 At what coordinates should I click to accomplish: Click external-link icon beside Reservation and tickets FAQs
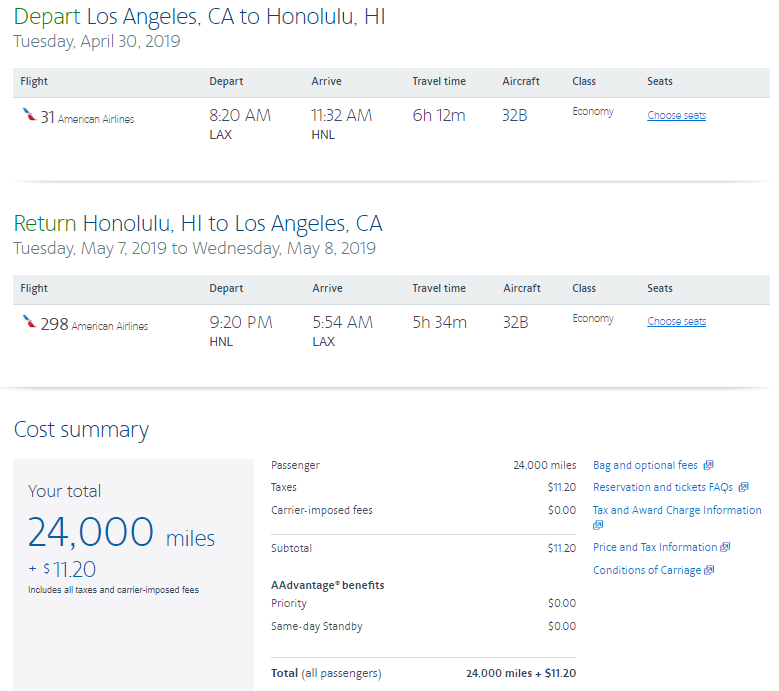743,488
